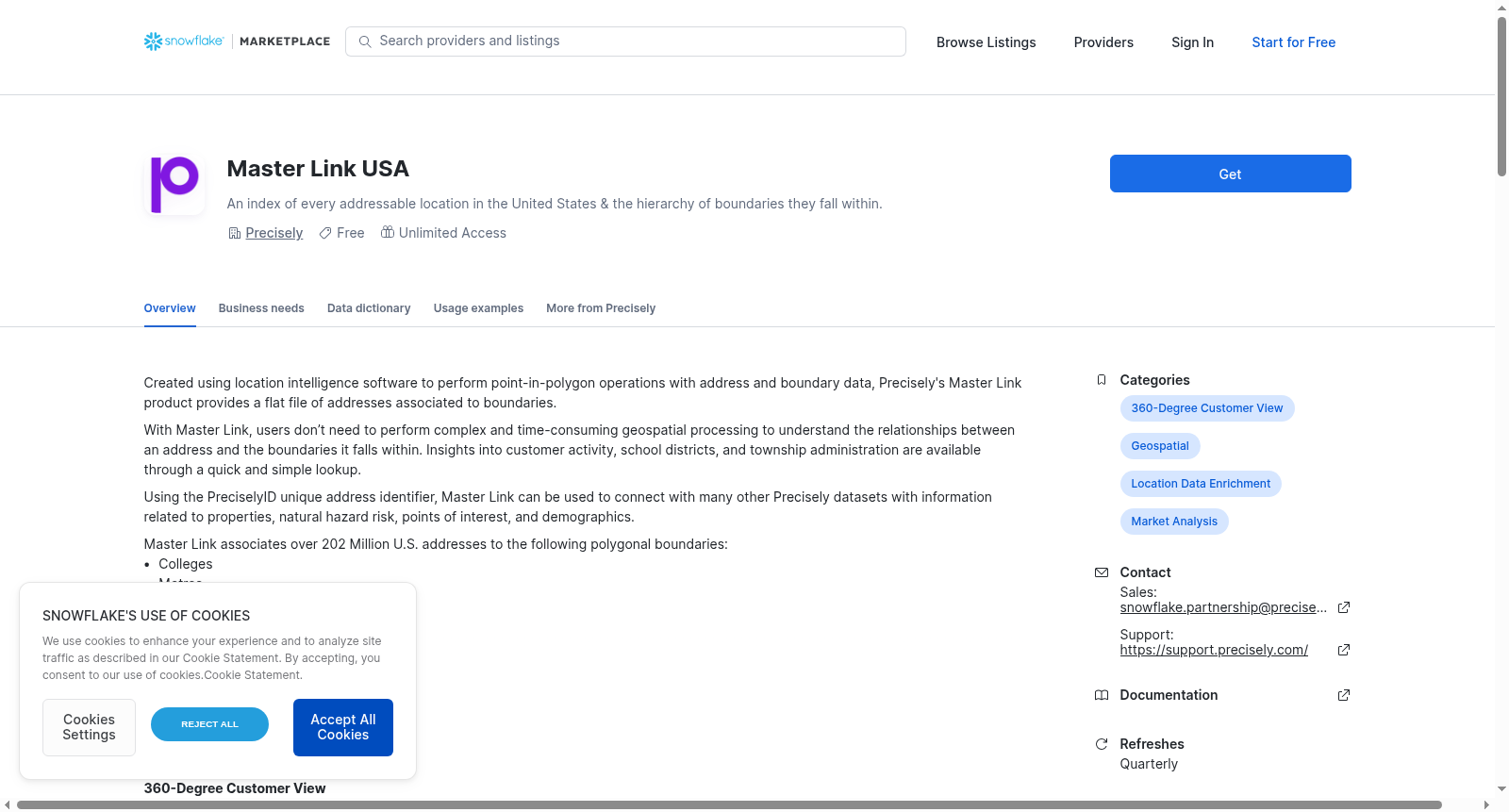The image size is (1509, 812).
Task: Click the snowflake.partnership sales email link
Action: [x=1223, y=607]
